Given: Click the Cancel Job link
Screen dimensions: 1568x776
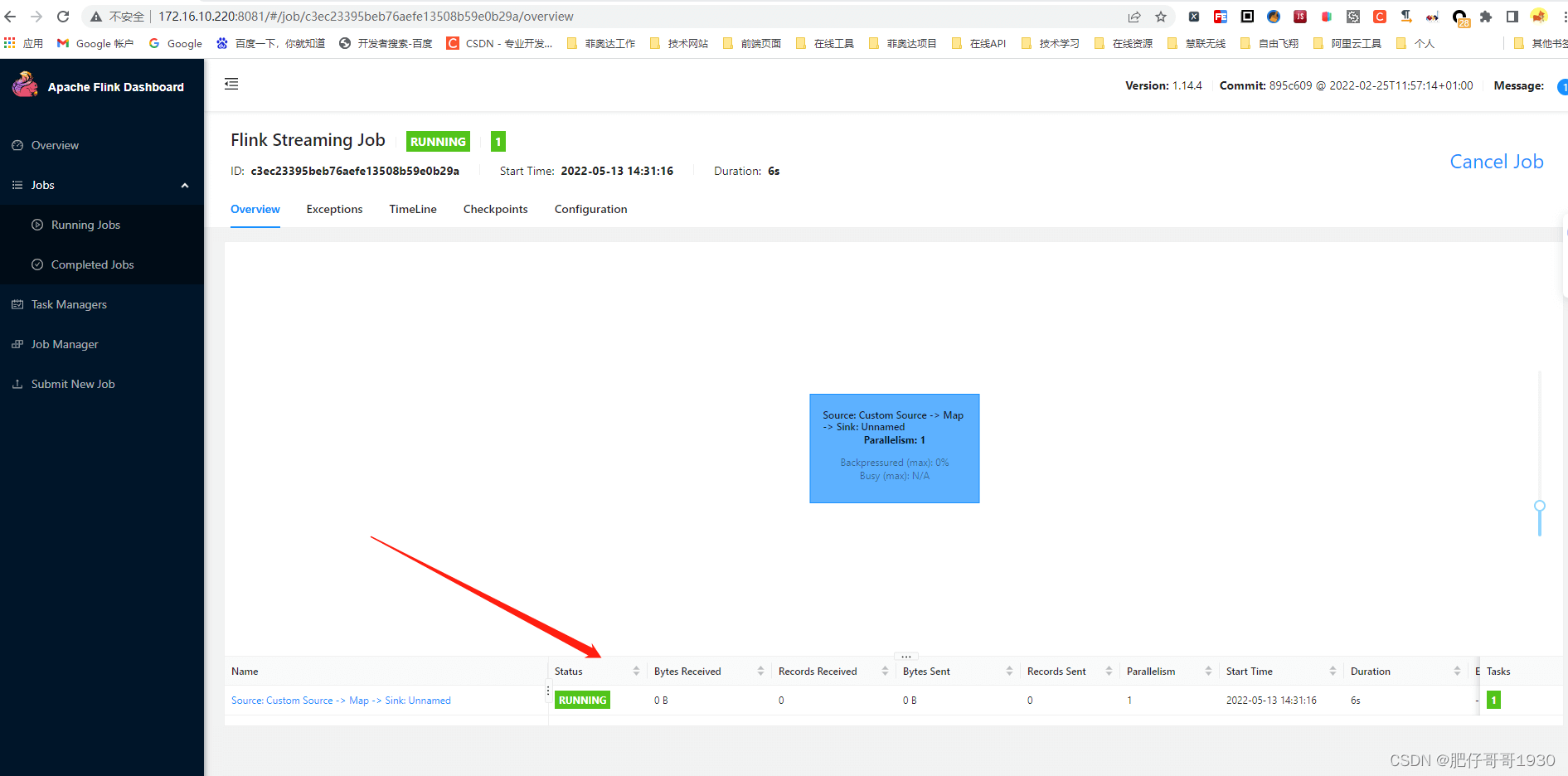Looking at the screenshot, I should [1496, 162].
